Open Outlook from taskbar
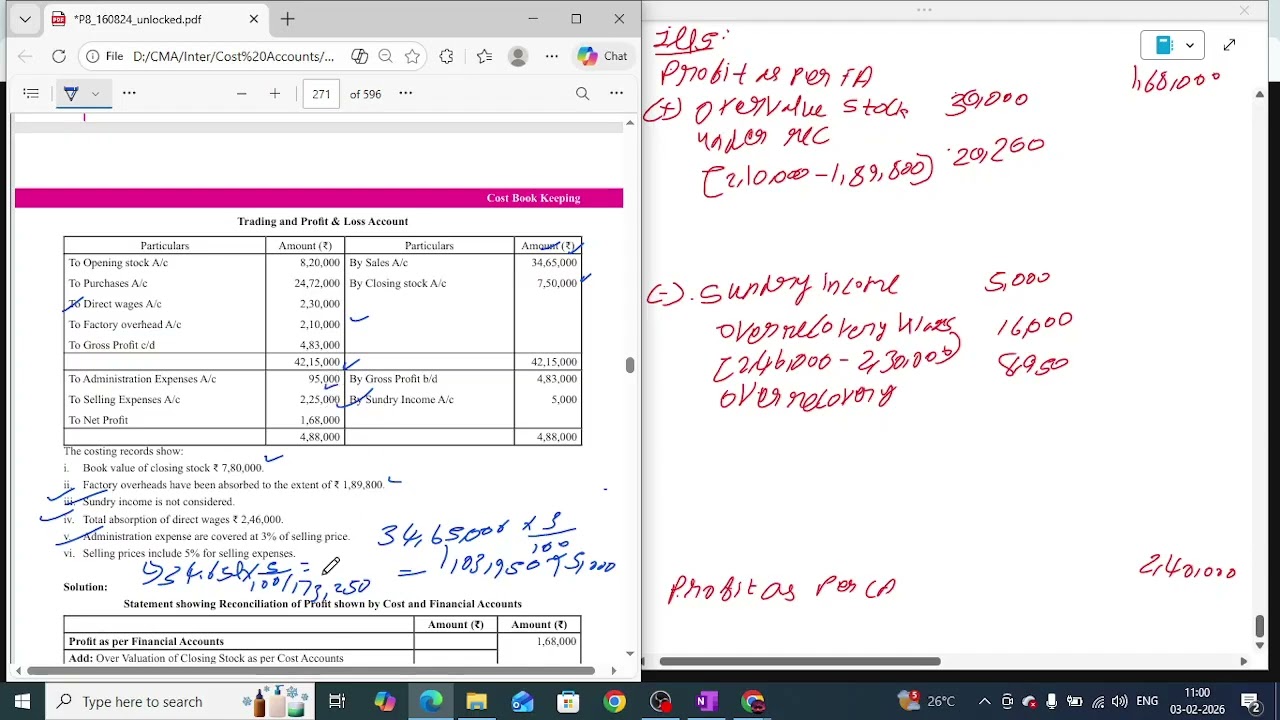Image resolution: width=1280 pixels, height=720 pixels. (522, 701)
